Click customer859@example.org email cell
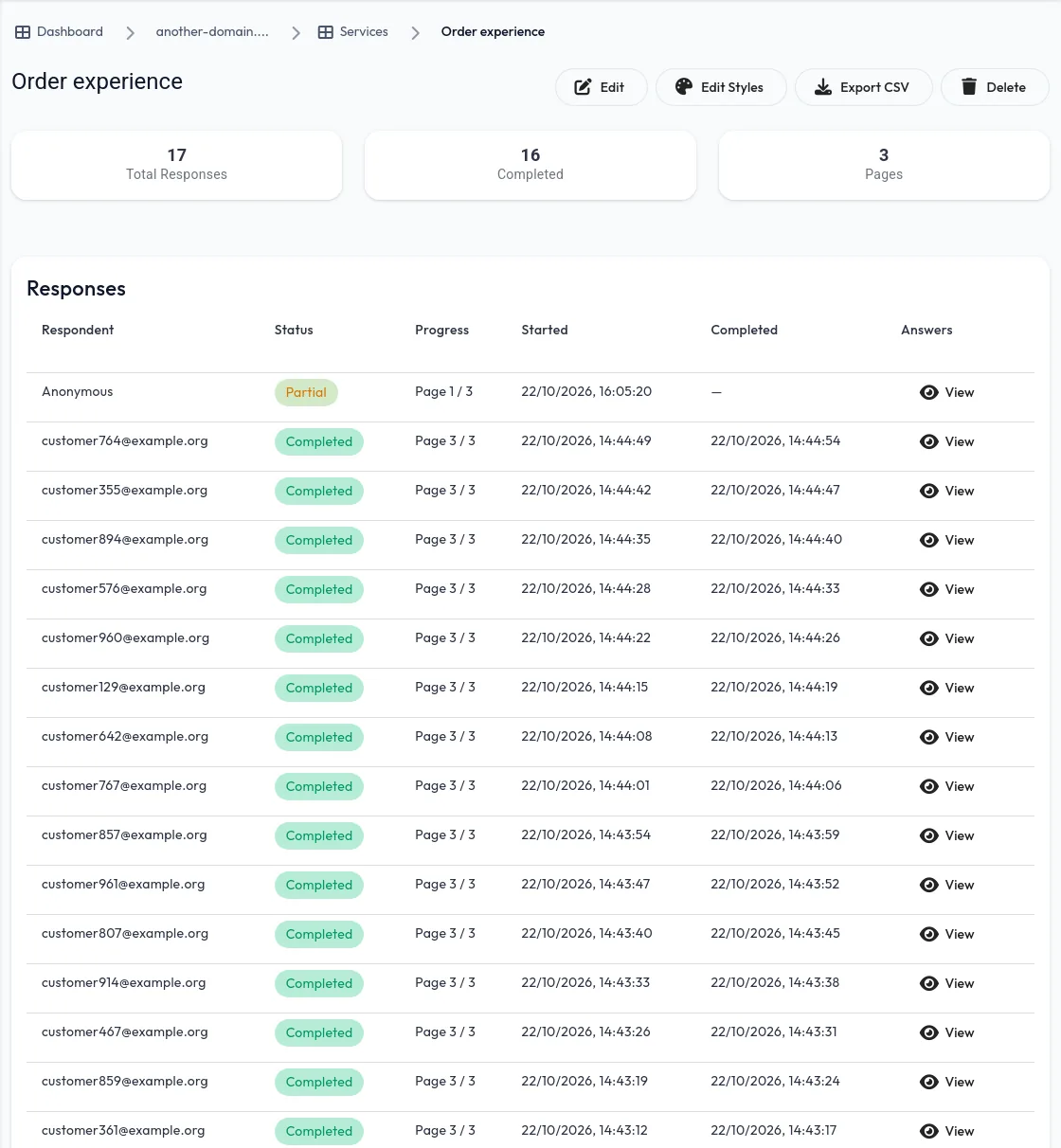 pos(125,1081)
